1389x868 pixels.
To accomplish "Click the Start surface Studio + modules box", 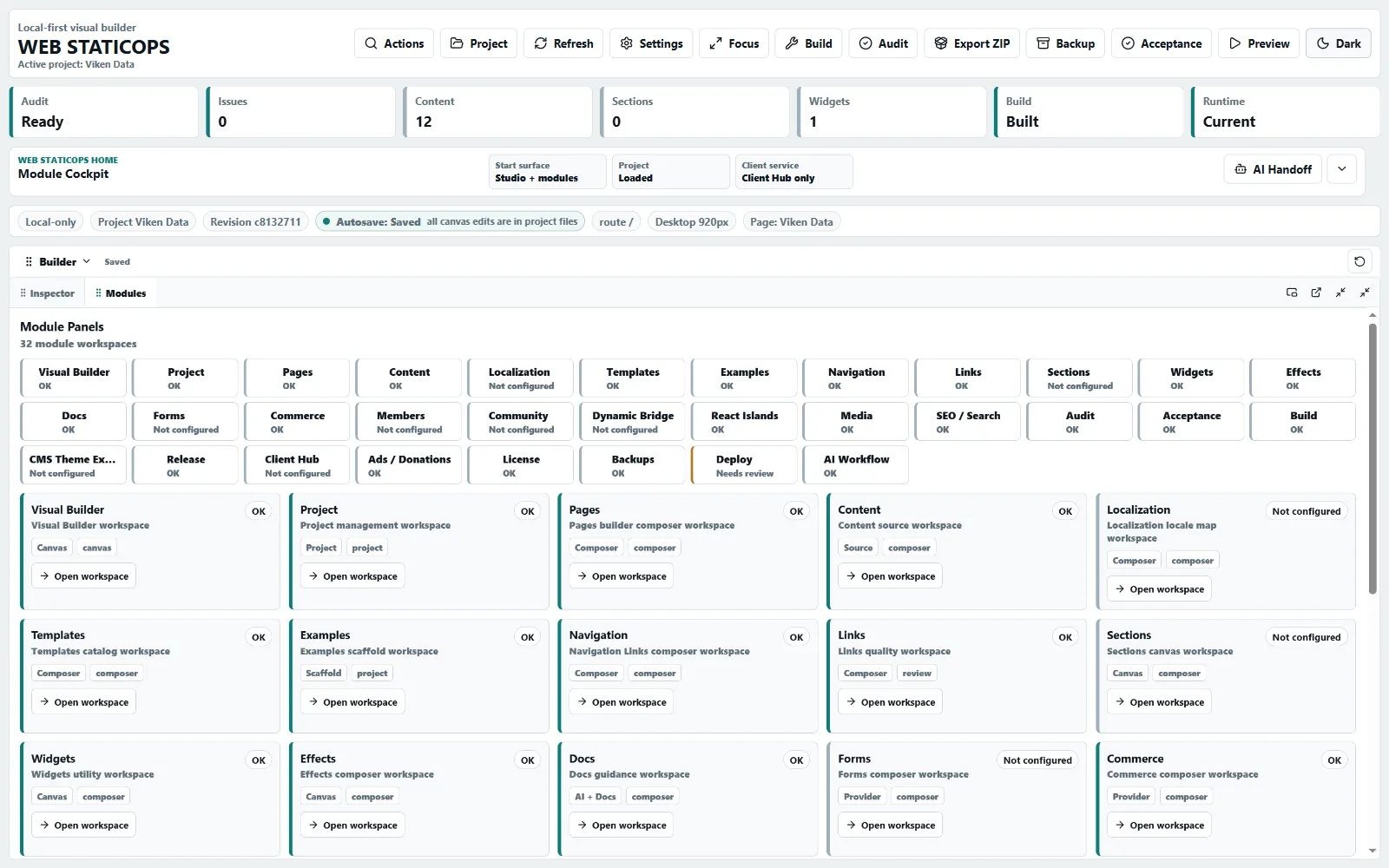I will coord(547,172).
